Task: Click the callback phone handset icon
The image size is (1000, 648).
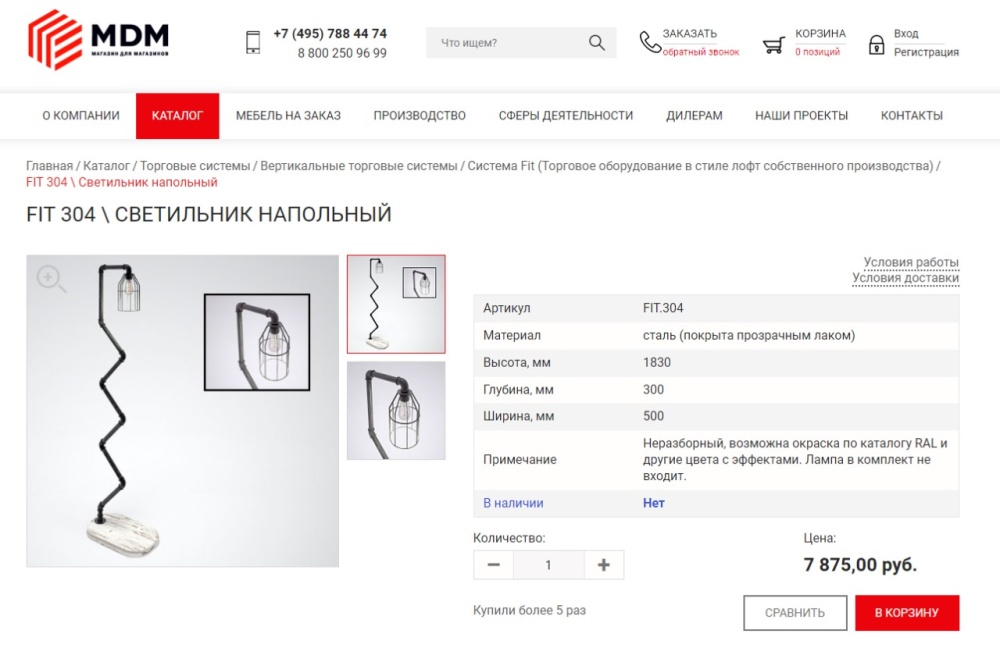Action: pos(650,42)
